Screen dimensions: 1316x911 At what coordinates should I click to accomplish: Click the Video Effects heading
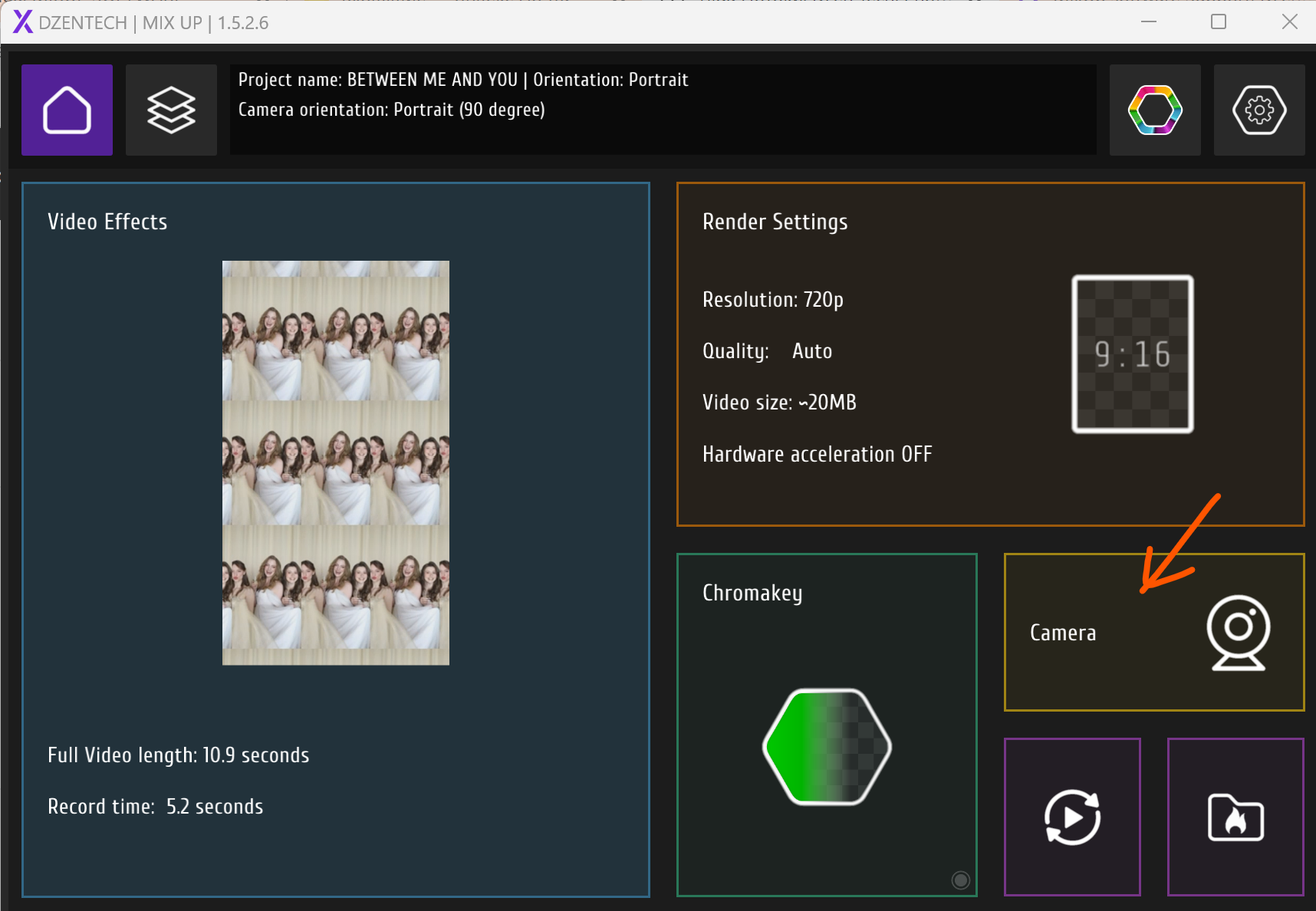[x=107, y=222]
